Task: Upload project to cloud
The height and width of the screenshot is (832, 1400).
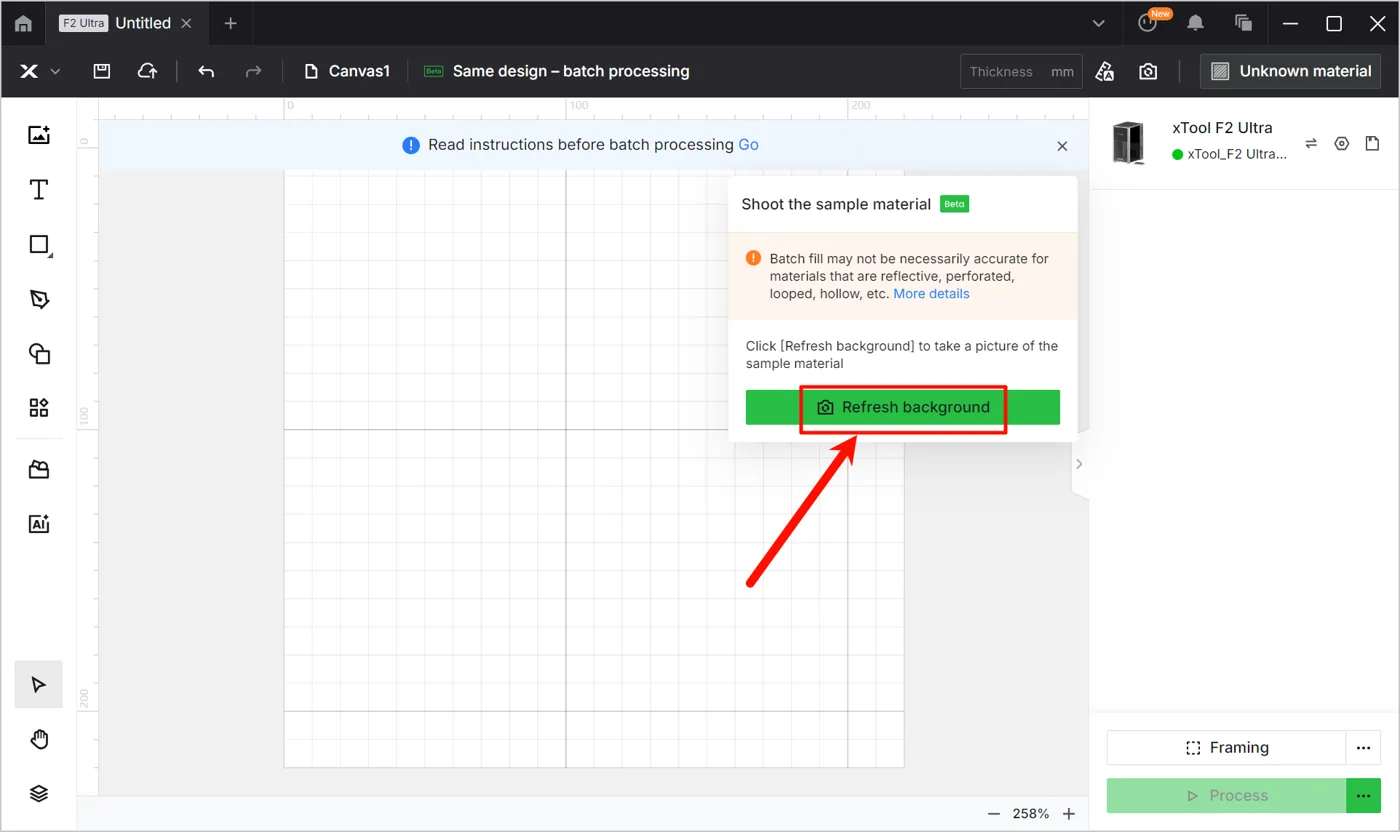Action: (x=147, y=71)
